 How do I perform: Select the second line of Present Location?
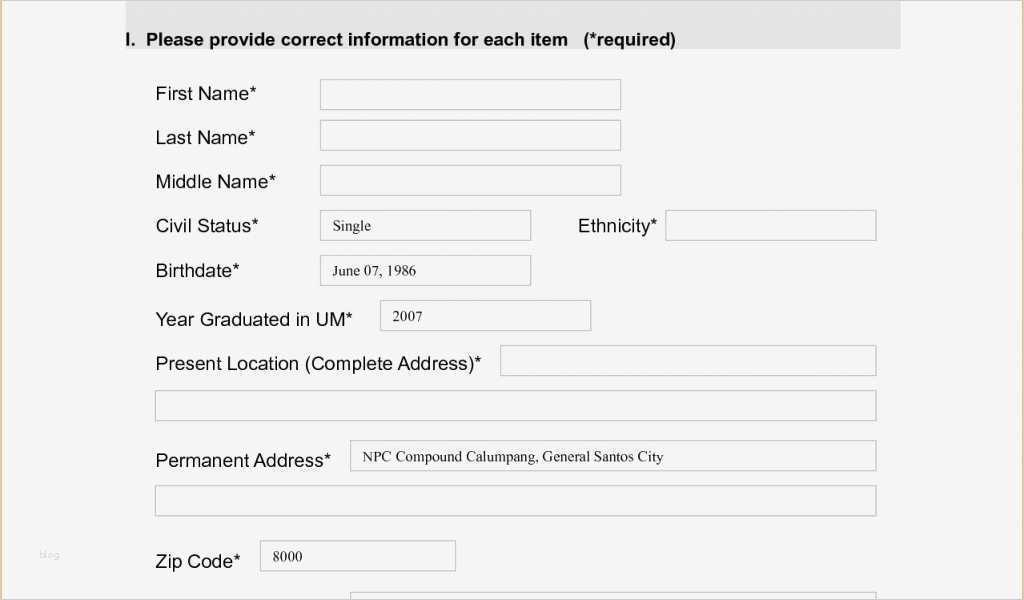(x=515, y=406)
